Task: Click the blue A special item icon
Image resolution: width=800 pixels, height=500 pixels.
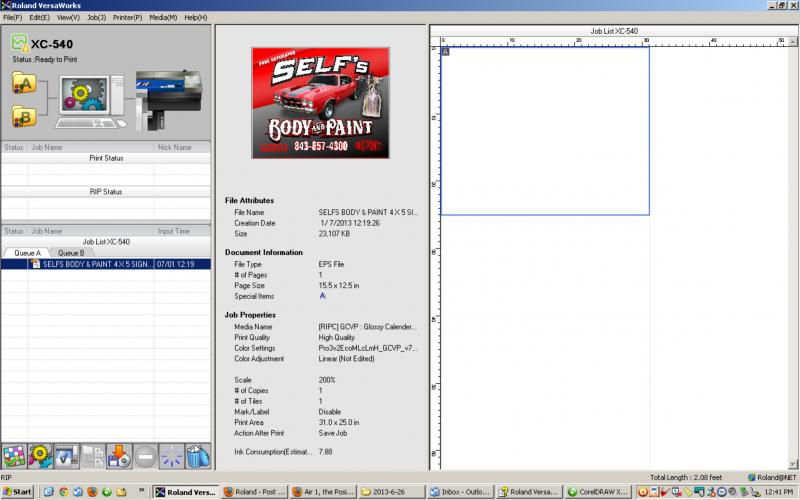Action: [x=322, y=296]
